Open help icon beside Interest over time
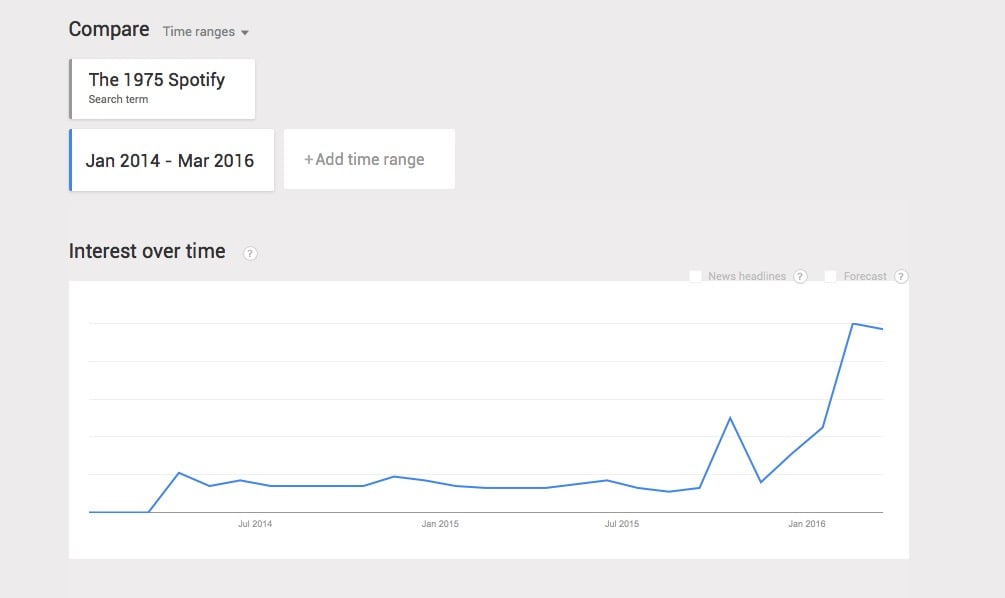Screen dimensions: 1005x598 tap(250, 253)
